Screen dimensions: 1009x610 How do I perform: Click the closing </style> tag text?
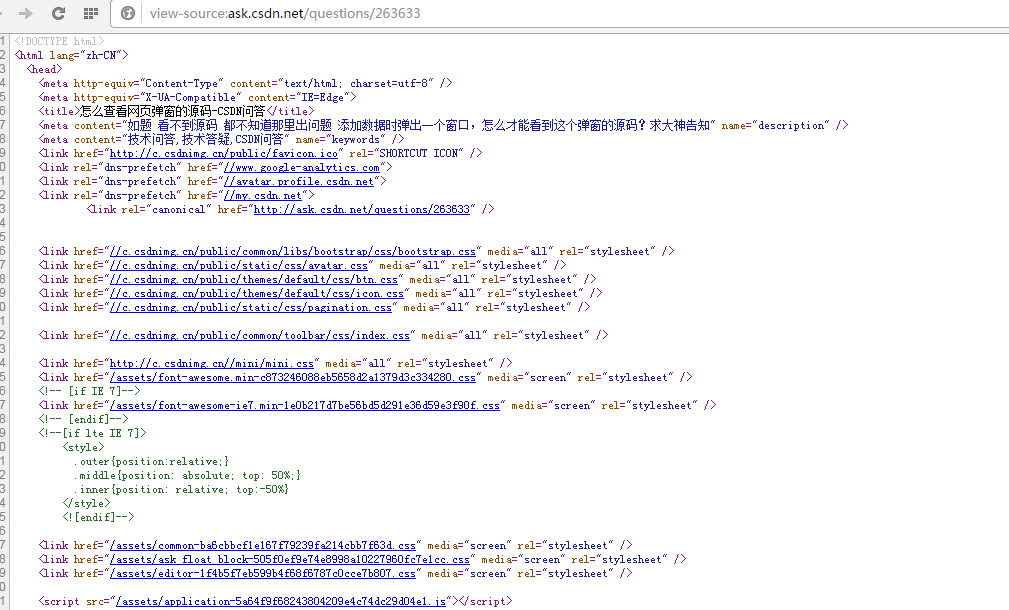tap(86, 504)
